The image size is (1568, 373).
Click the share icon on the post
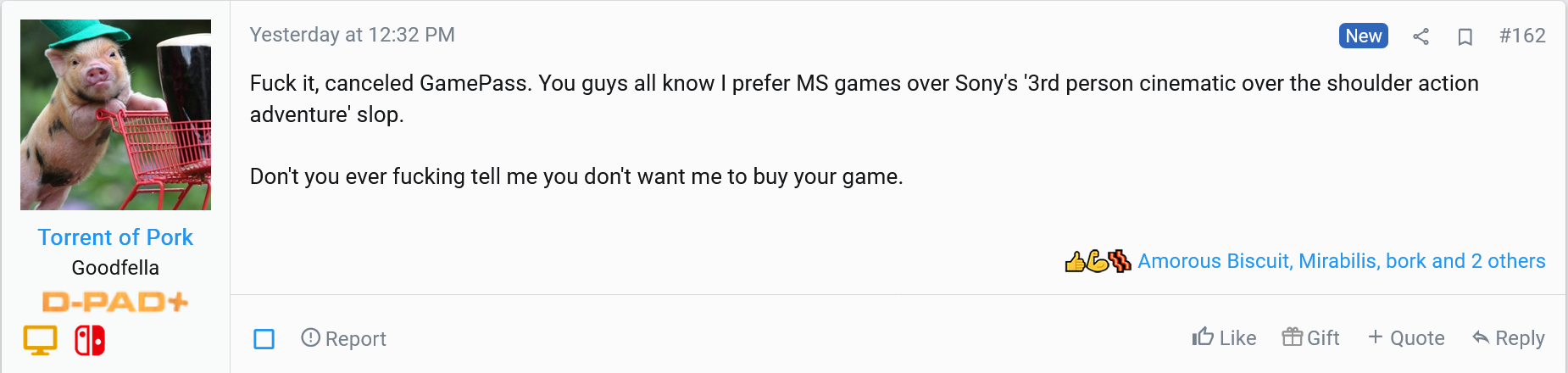(1421, 36)
